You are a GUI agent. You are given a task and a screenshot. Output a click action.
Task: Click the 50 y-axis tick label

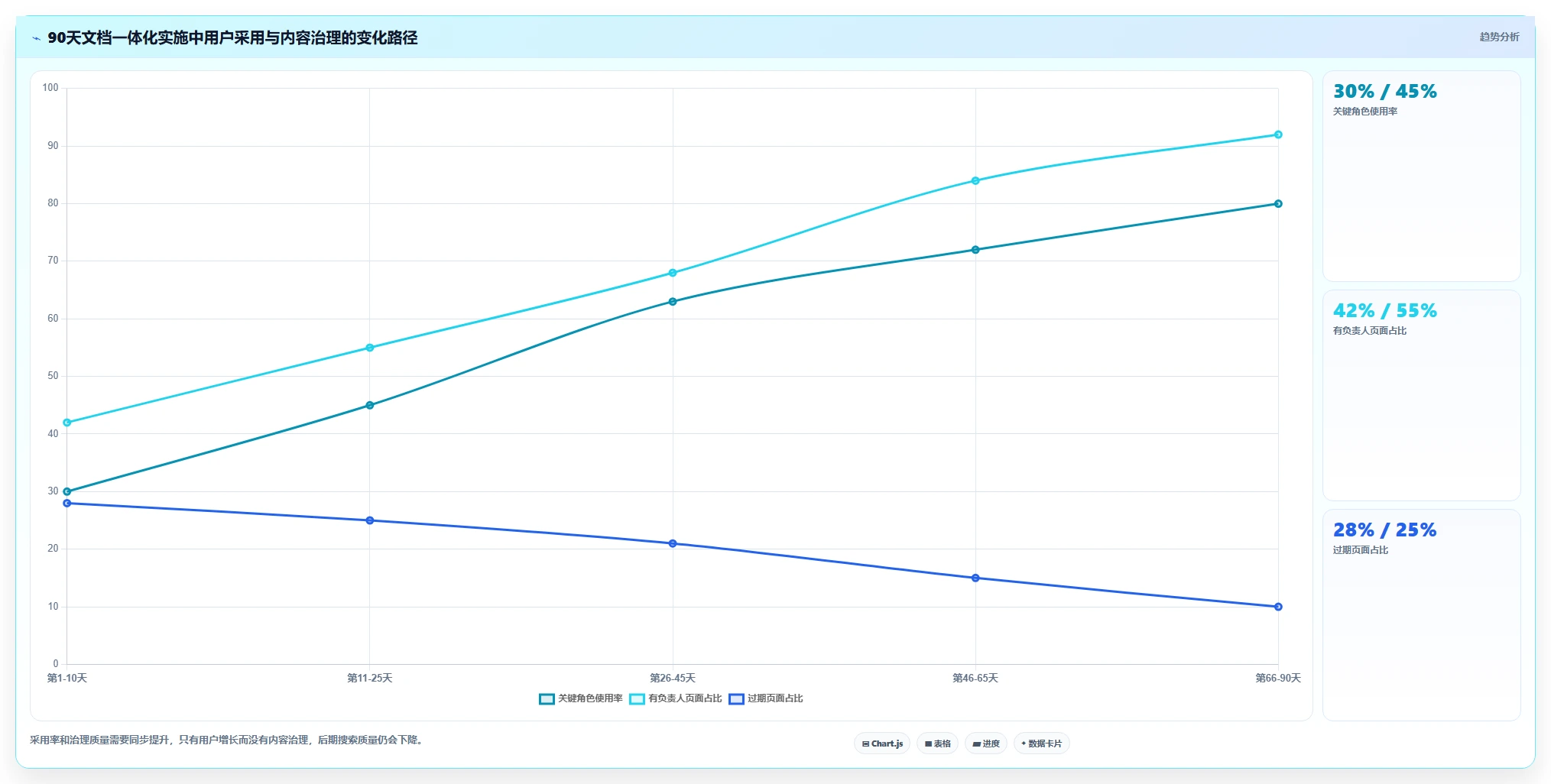[53, 376]
